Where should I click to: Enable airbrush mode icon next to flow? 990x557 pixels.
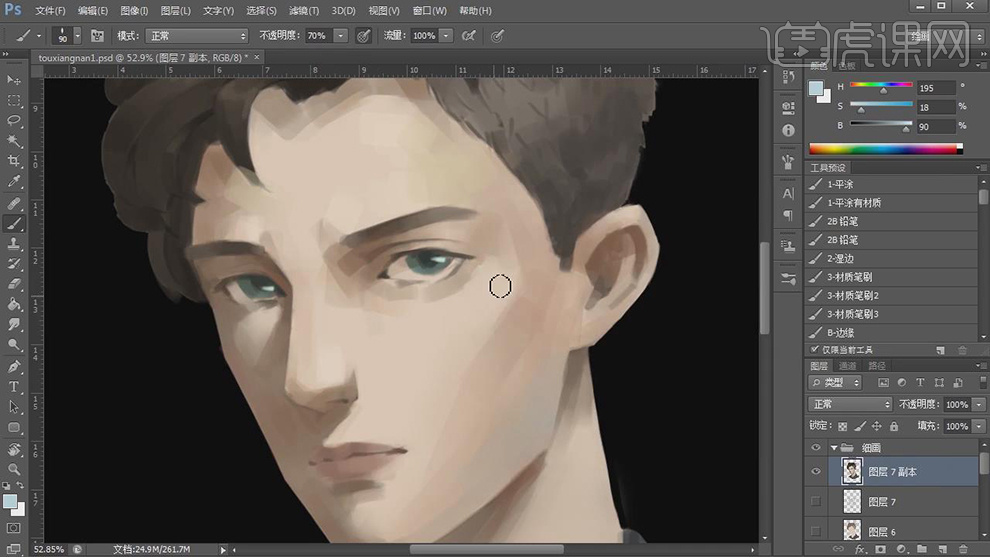click(471, 36)
